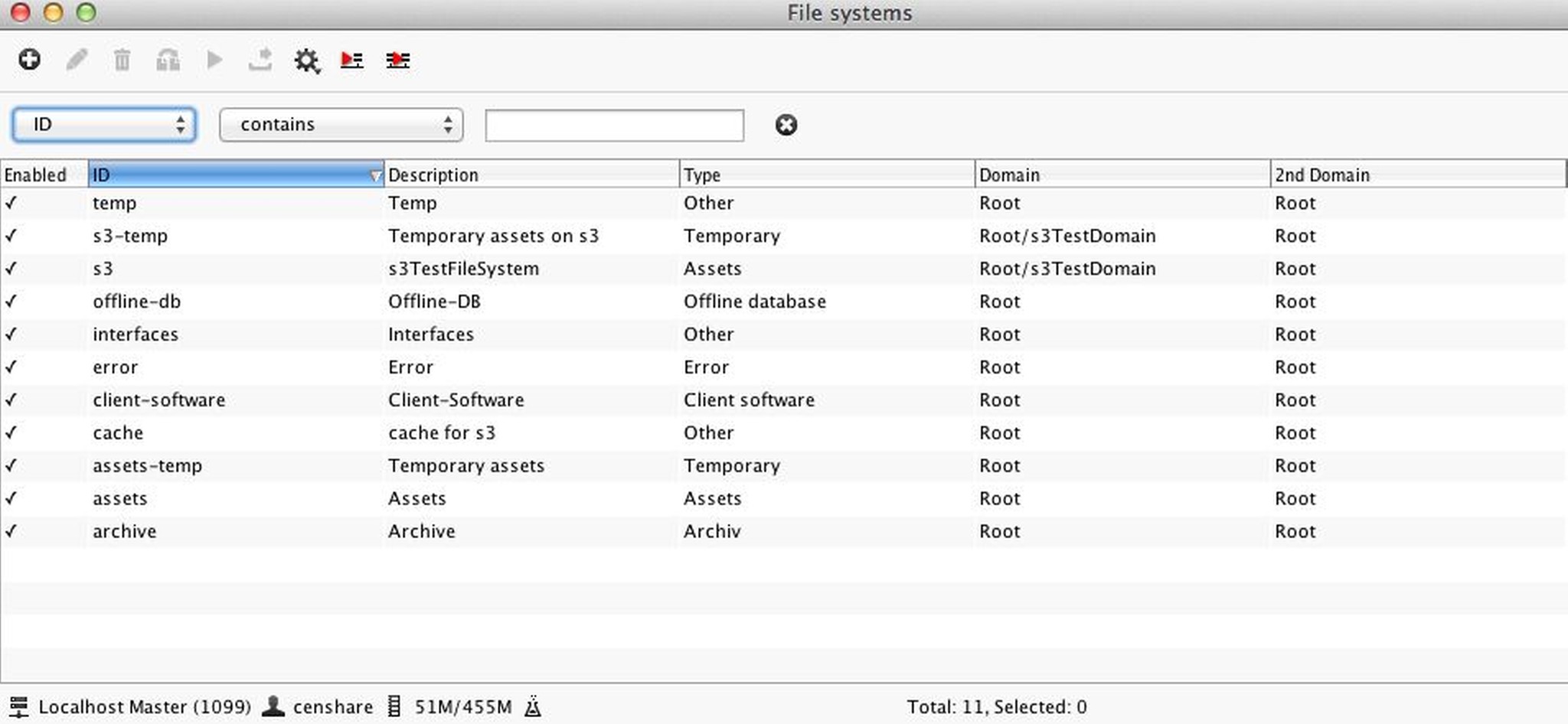This screenshot has height=724, width=1568.
Task: Click the second red arrow list icon
Action: (398, 60)
